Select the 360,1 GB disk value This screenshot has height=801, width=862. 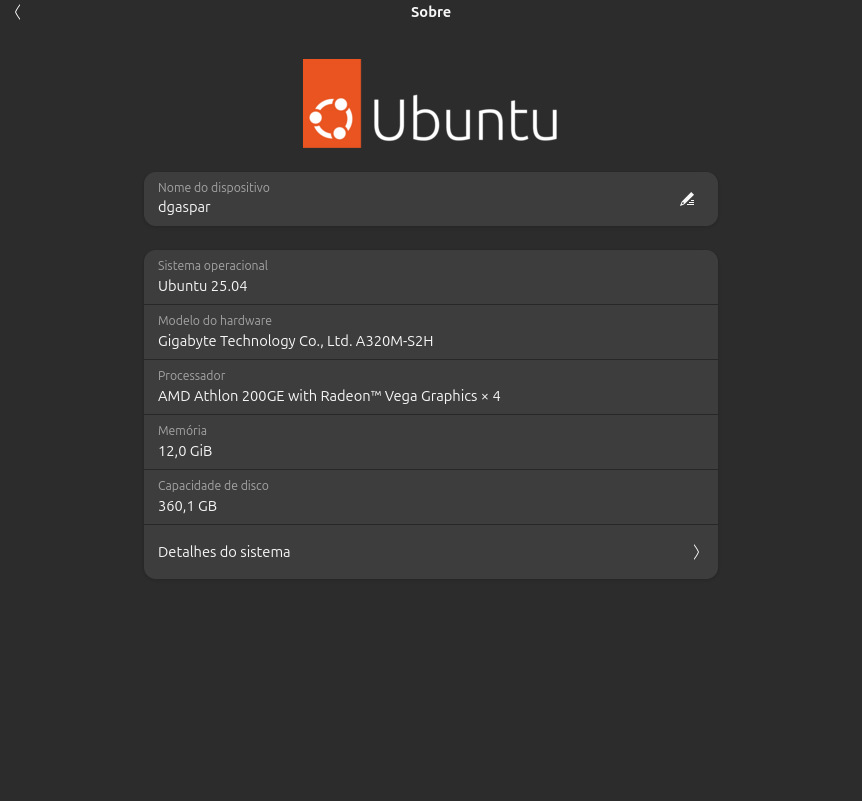187,506
